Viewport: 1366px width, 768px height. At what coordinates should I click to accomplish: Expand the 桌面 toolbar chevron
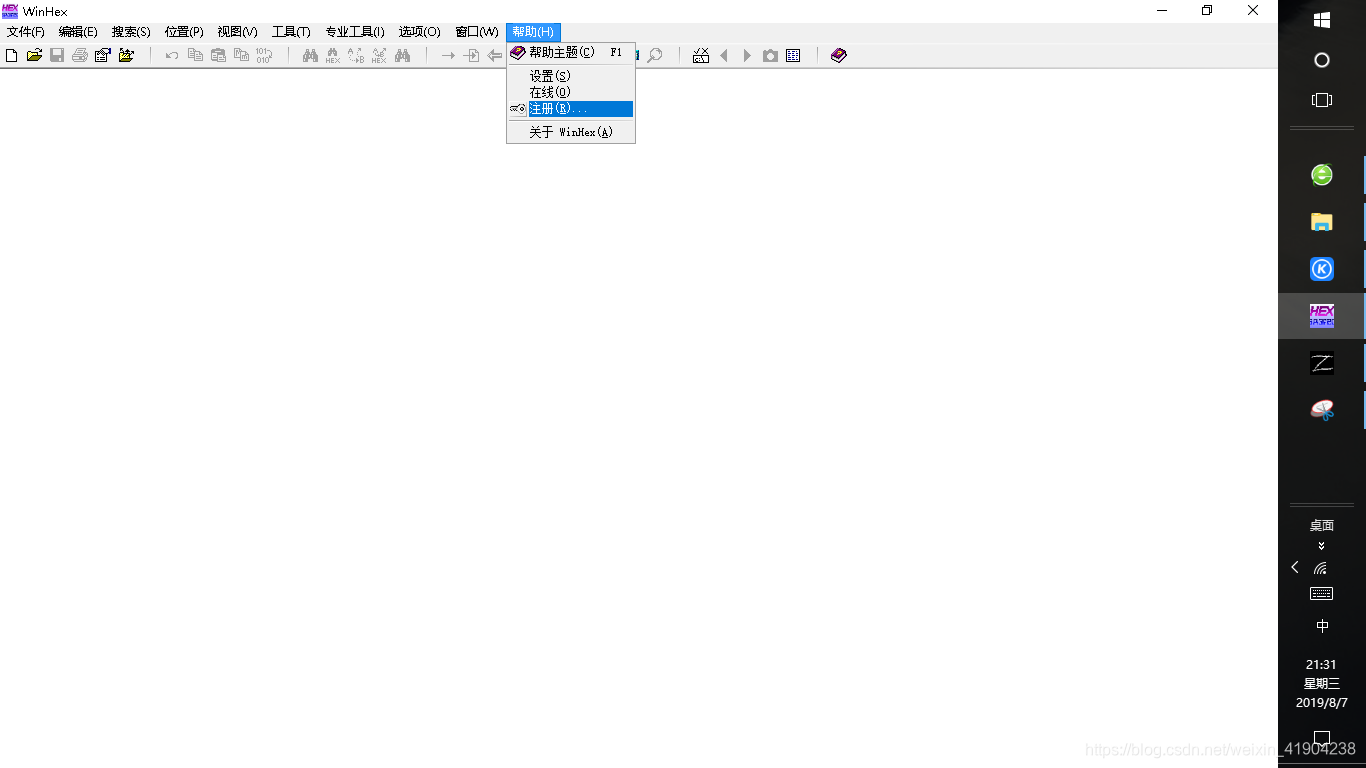click(1322, 546)
